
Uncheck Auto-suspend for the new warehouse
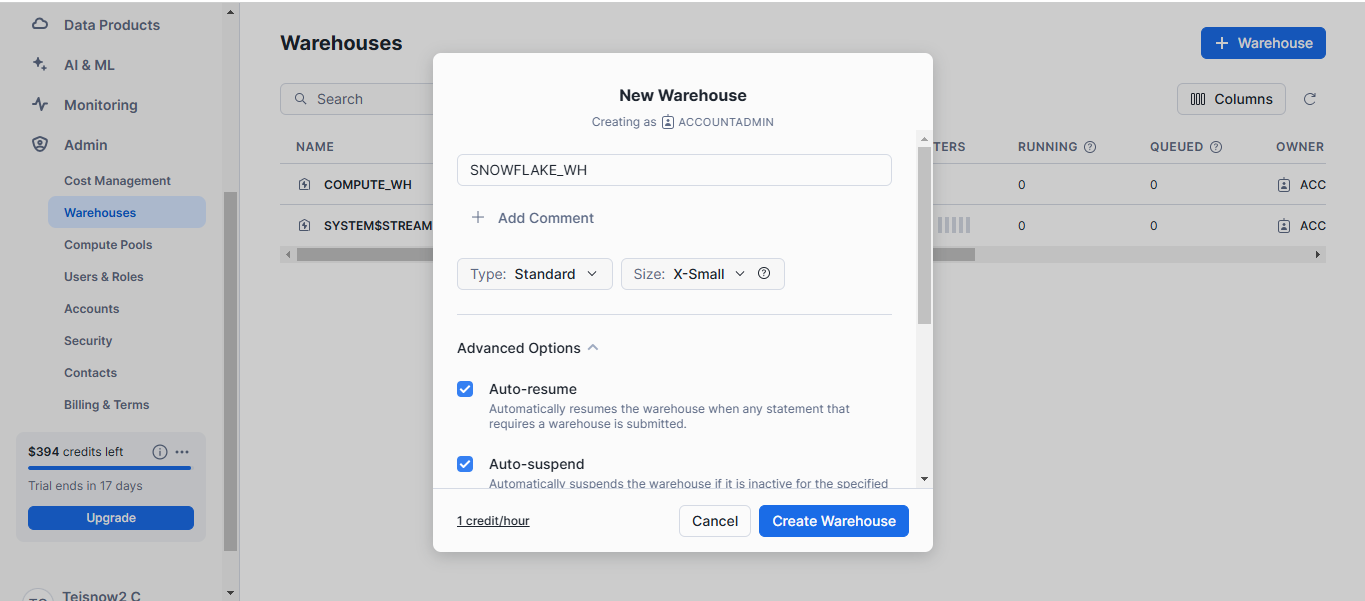465,463
